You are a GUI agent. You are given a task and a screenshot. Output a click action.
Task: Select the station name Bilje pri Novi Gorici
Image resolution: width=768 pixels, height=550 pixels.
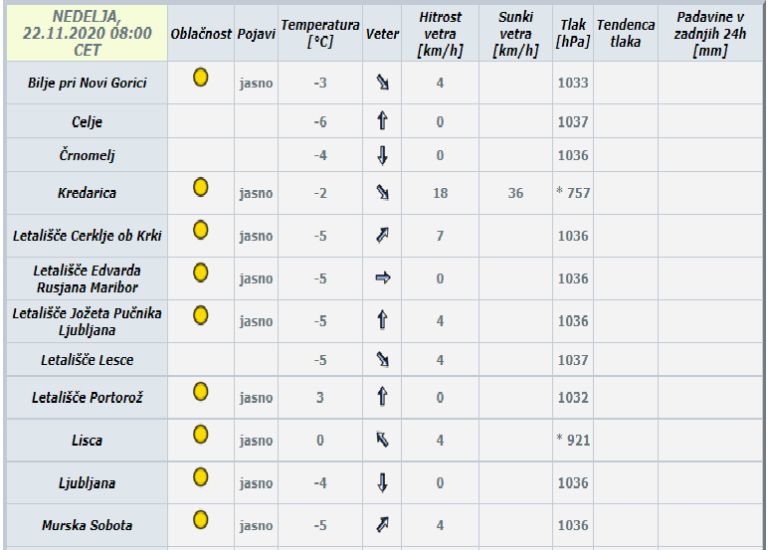click(87, 83)
